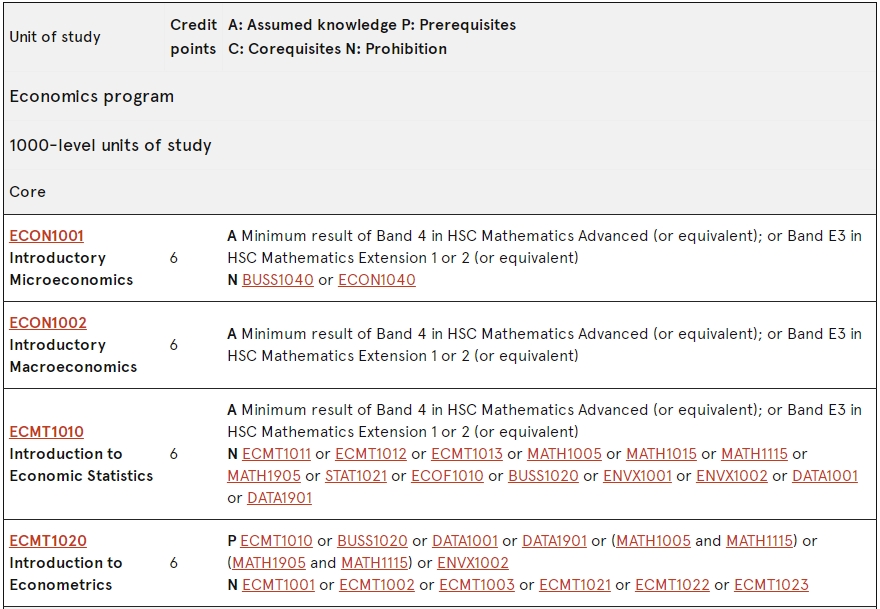Click the ECON1040 prohibition link

tap(377, 280)
